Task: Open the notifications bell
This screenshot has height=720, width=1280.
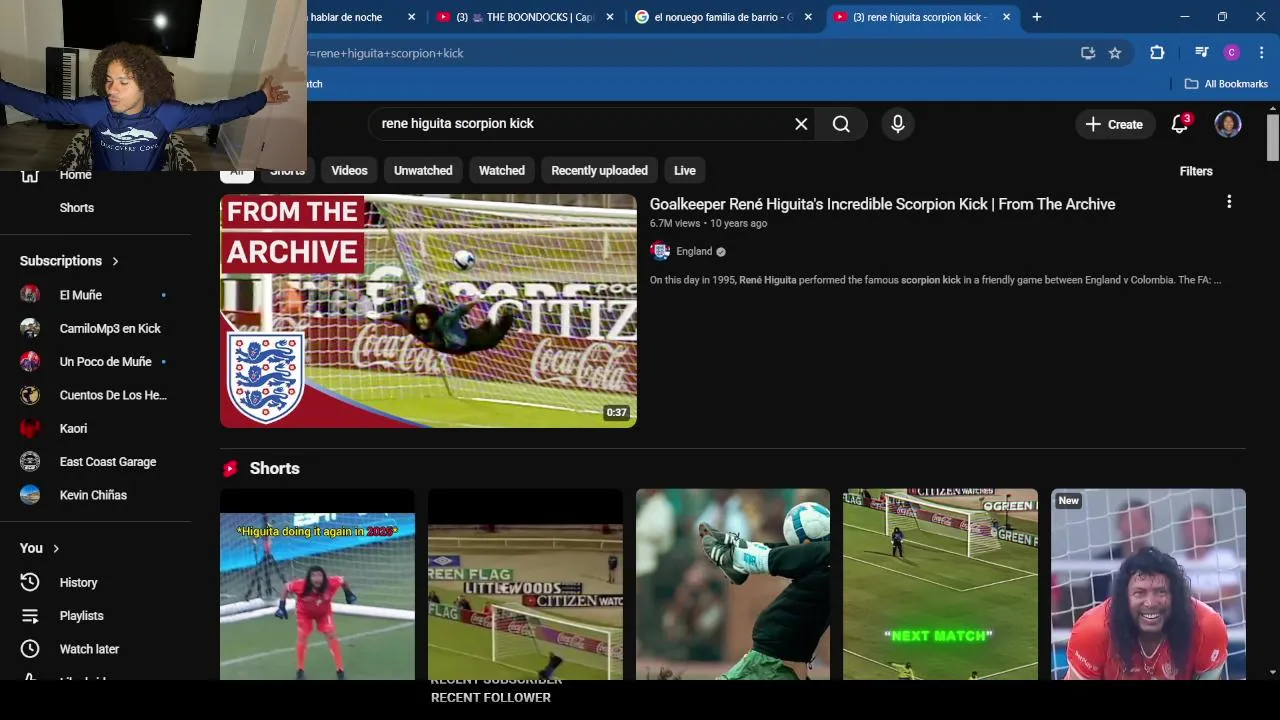Action: point(1180,124)
